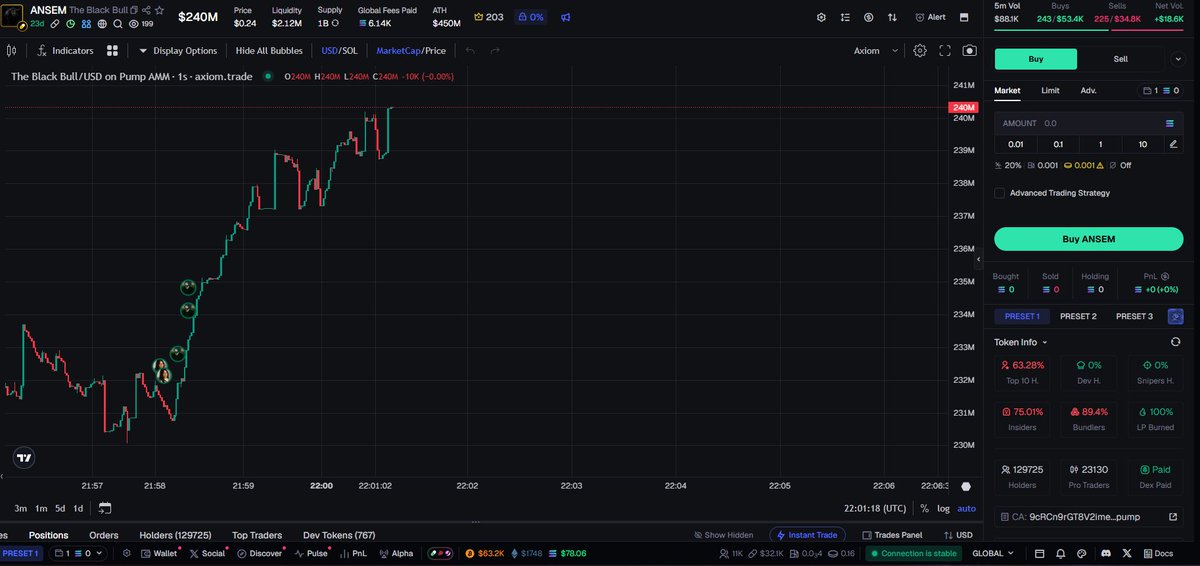Open the chart layout grid icon
The height and width of the screenshot is (566, 1200).
tap(112, 51)
